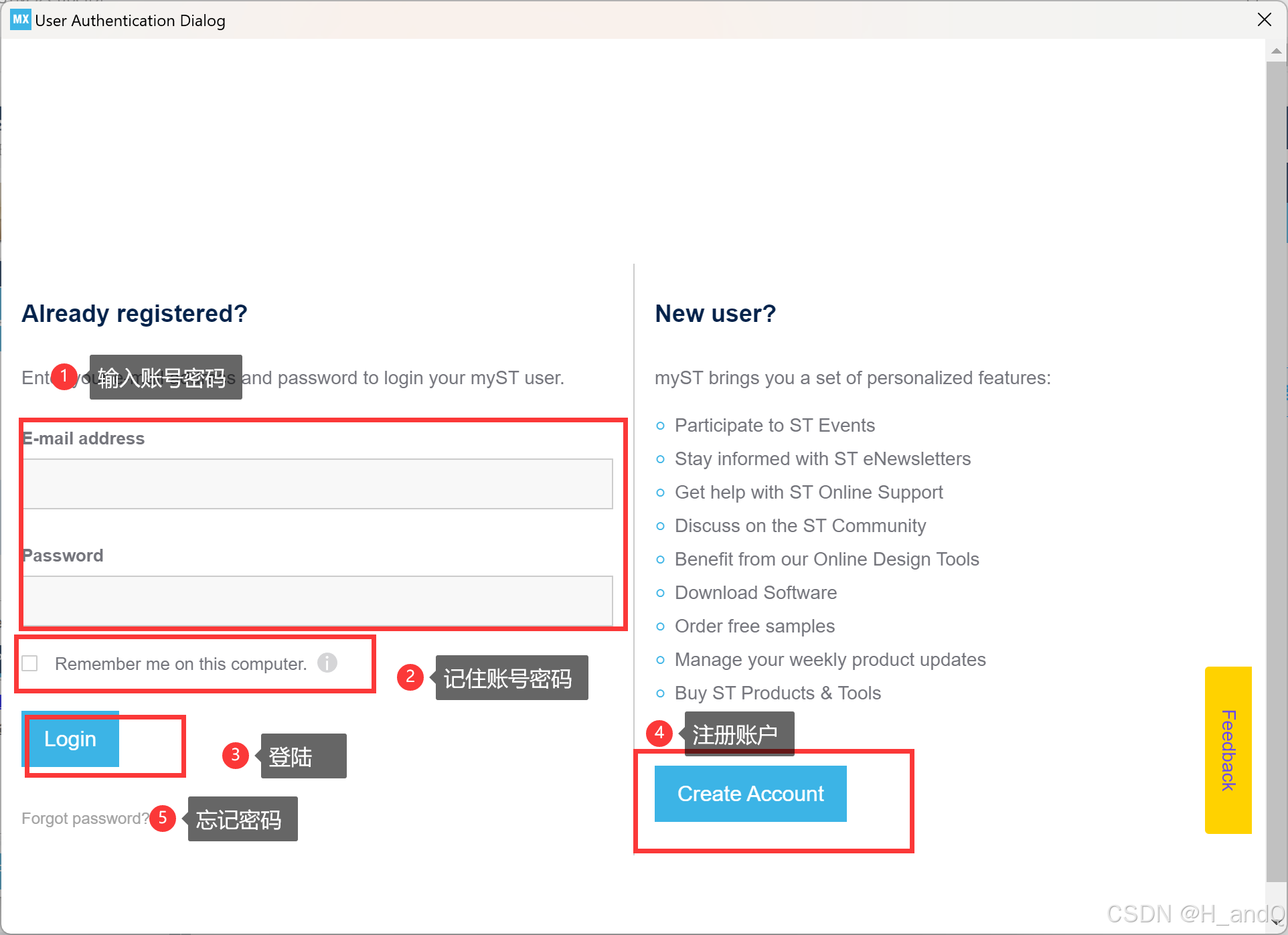Viewport: 1288px width, 935px height.
Task: Open the Forgot password link
Action: click(x=84, y=819)
